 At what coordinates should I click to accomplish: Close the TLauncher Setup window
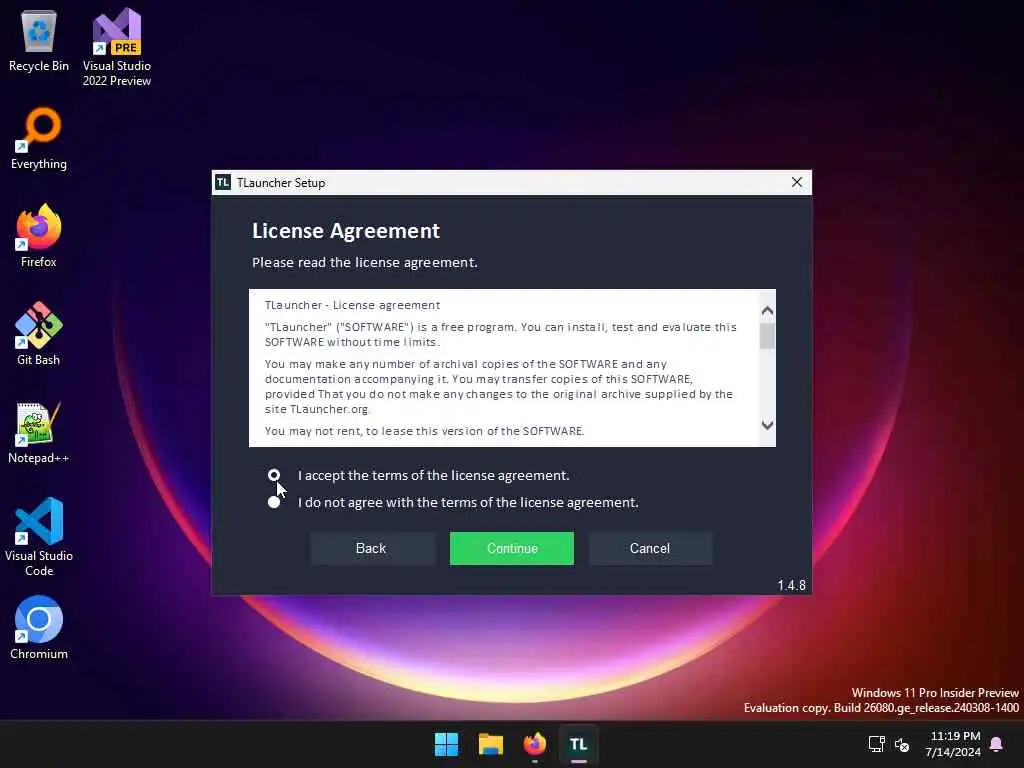point(797,182)
